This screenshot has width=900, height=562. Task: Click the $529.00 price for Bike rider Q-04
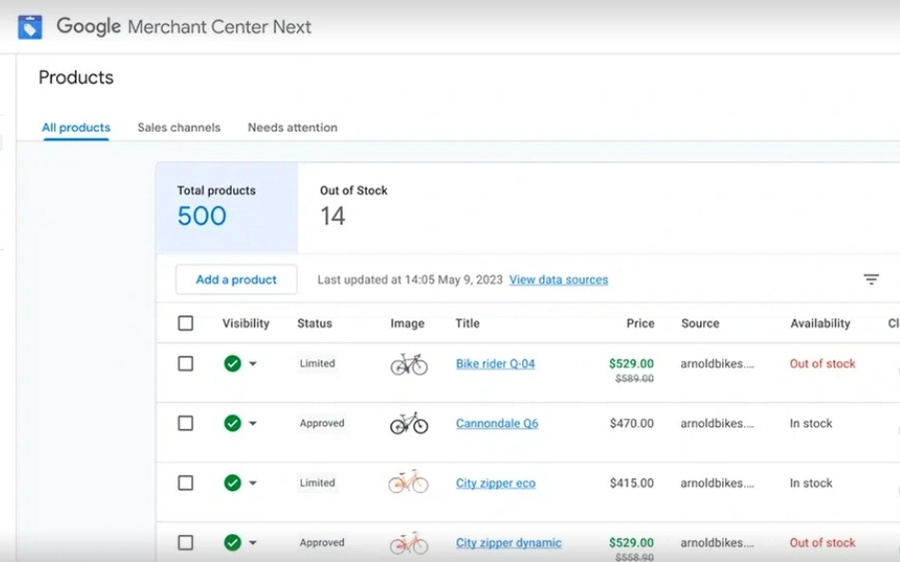click(x=631, y=363)
